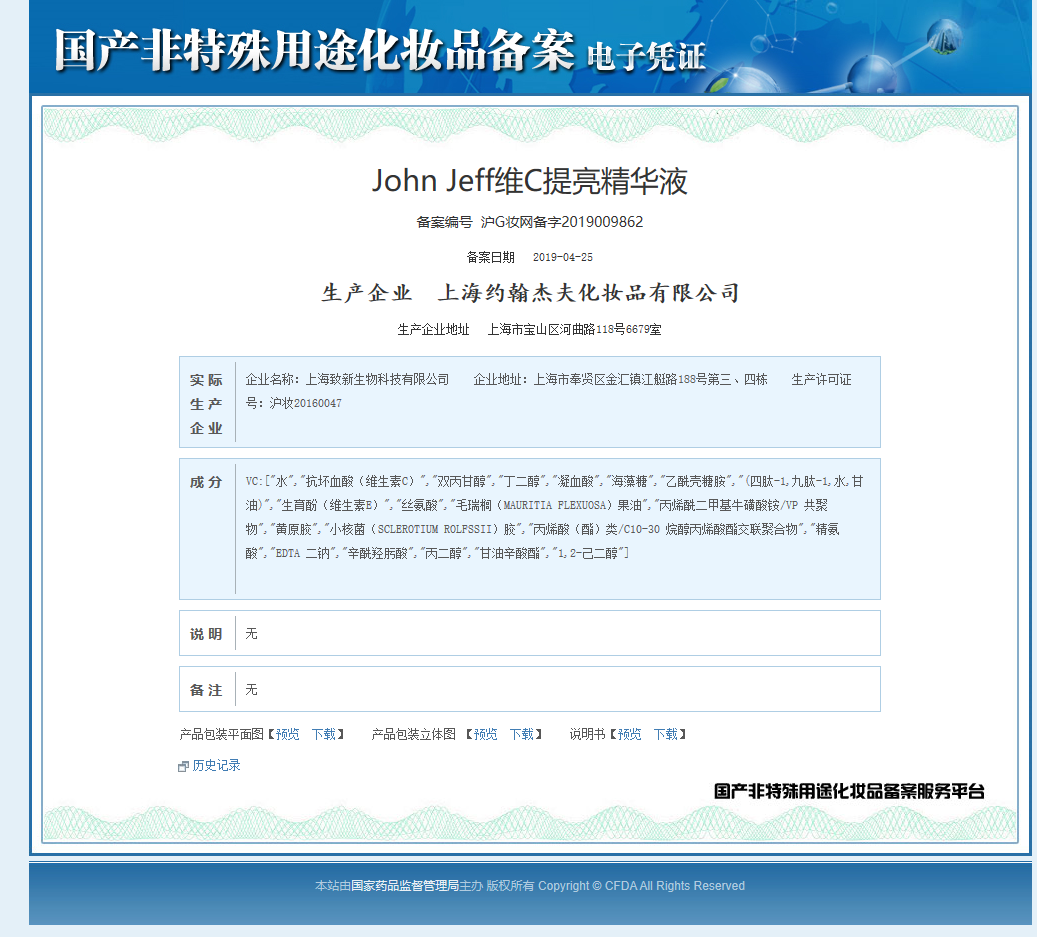
Task: Open the 历史记录 link
Action: click(x=216, y=765)
